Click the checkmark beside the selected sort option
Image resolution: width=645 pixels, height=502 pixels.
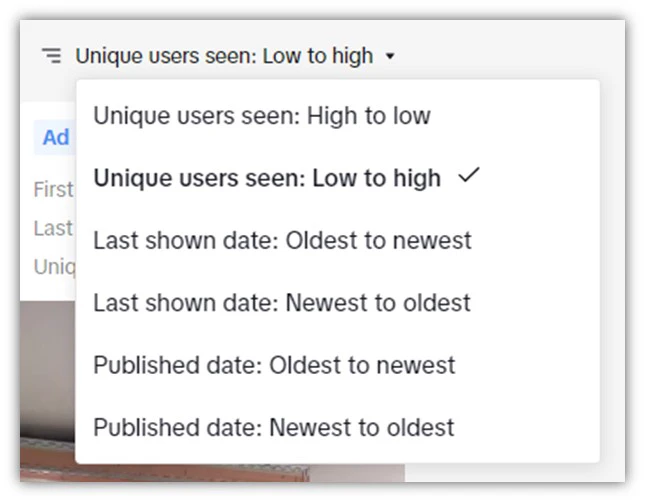(x=468, y=177)
